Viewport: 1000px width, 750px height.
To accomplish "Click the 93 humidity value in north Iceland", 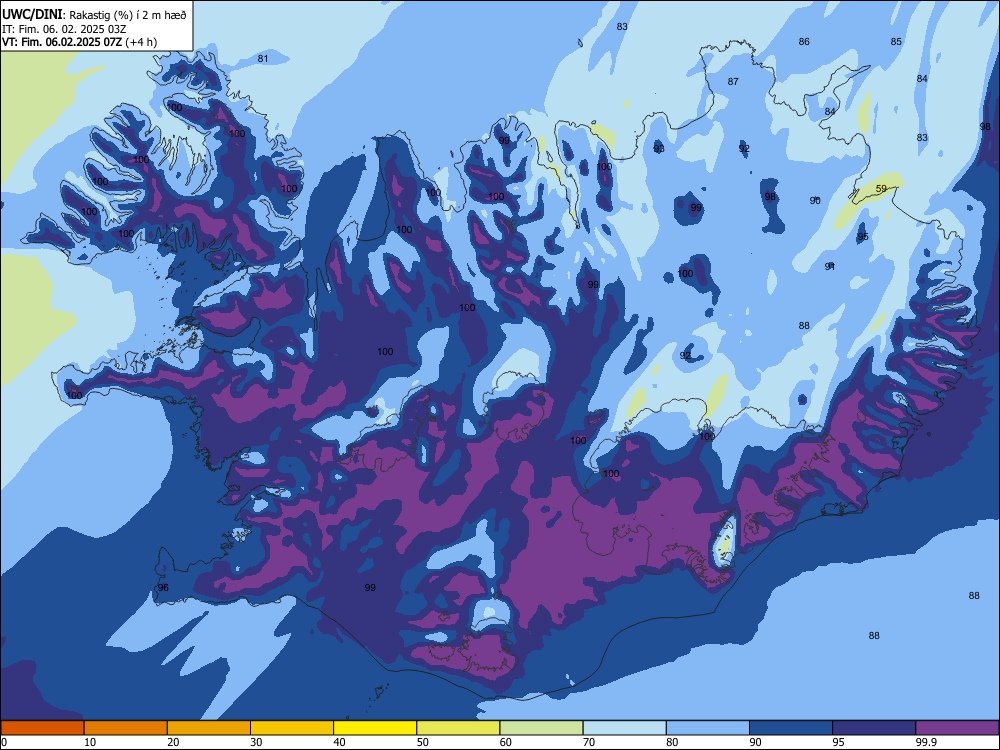I will (x=659, y=149).
